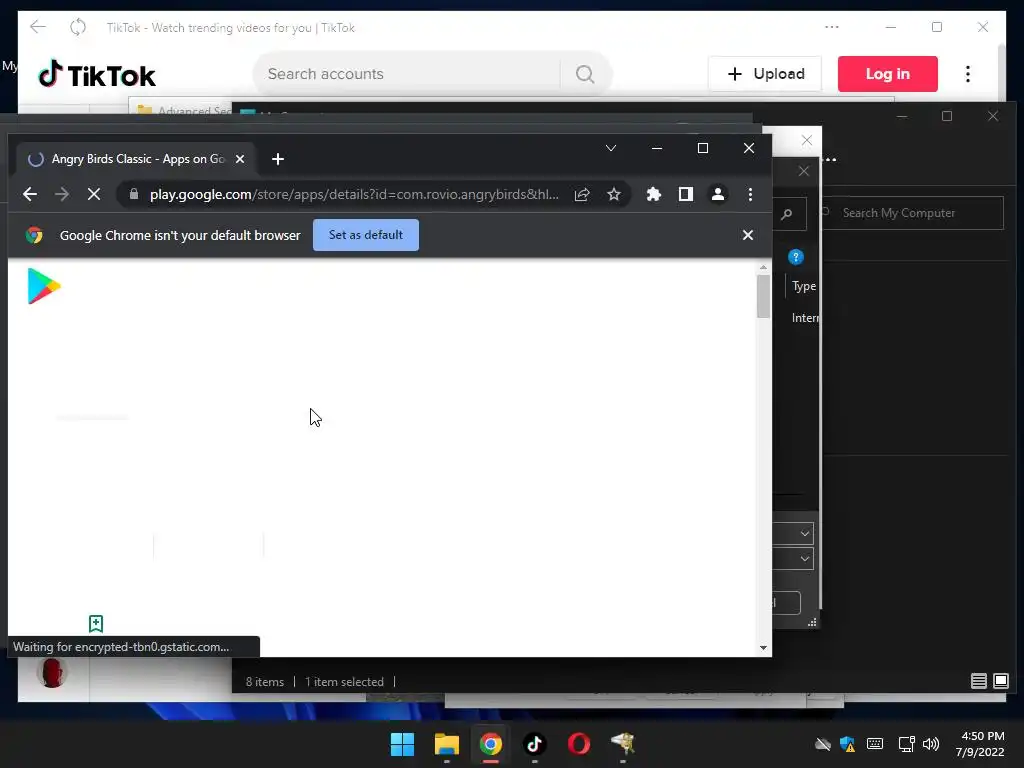This screenshot has width=1024, height=768.
Task: Click TikTok Search accounts field
Action: point(405,74)
